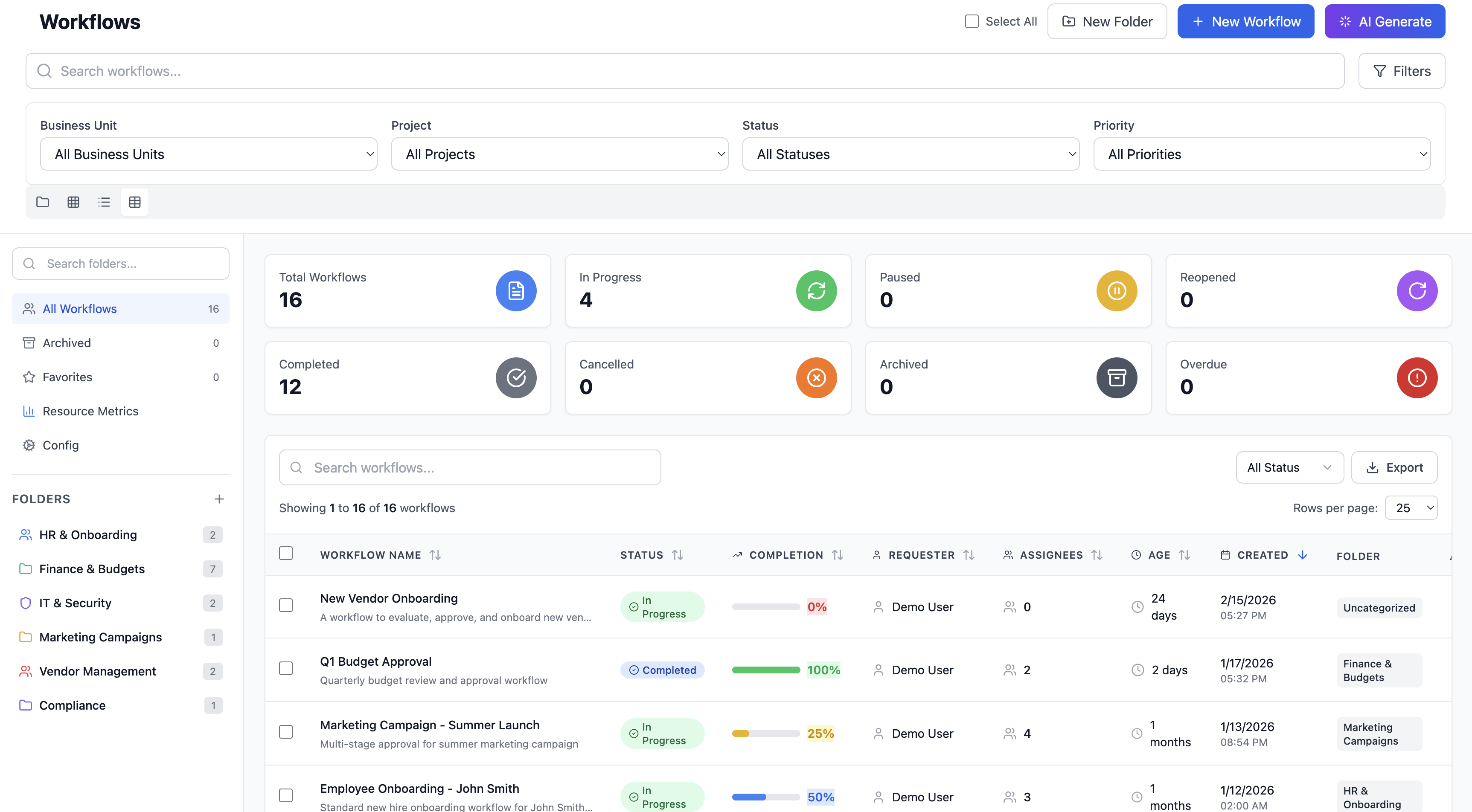Tick the New Vendor Onboarding row checkbox
The height and width of the screenshot is (812, 1472).
click(286, 605)
